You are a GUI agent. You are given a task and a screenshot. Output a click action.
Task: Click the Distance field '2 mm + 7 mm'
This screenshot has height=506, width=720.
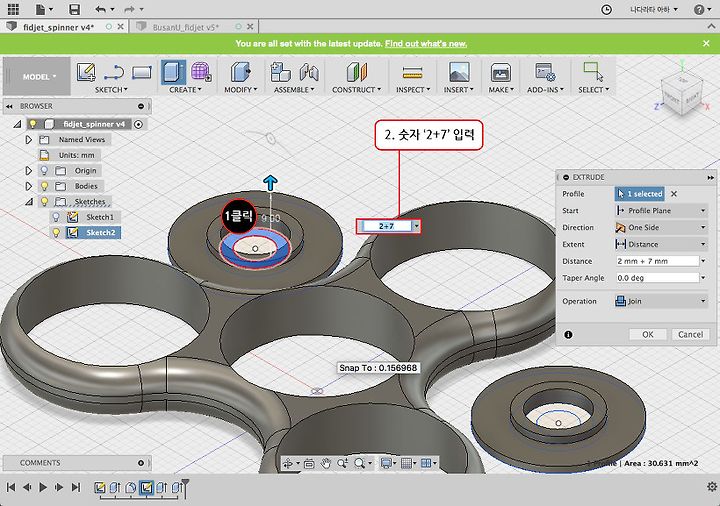coord(657,261)
